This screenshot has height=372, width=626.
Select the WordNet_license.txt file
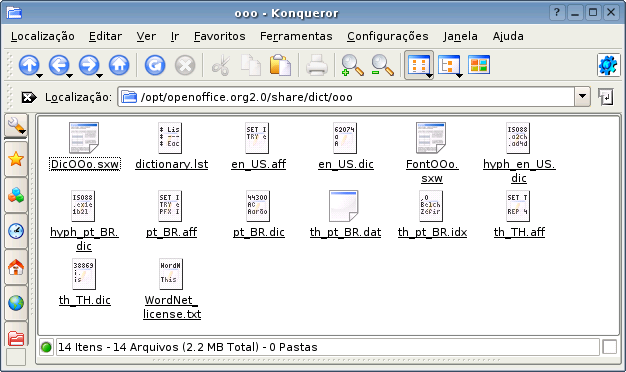pos(172,289)
